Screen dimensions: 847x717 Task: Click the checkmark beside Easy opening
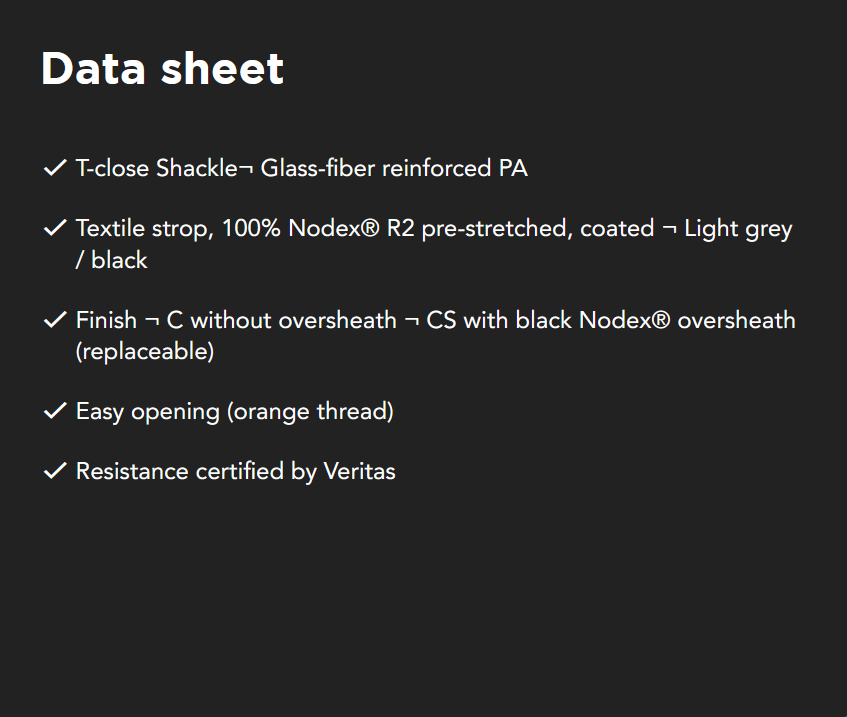(x=54, y=412)
